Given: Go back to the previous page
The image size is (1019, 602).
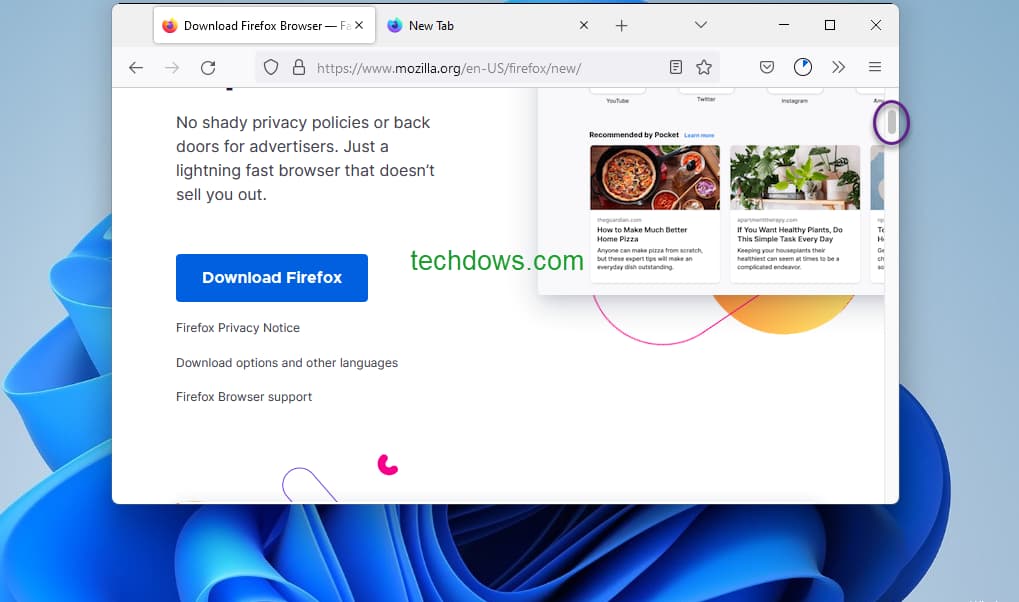Looking at the screenshot, I should (x=136, y=68).
